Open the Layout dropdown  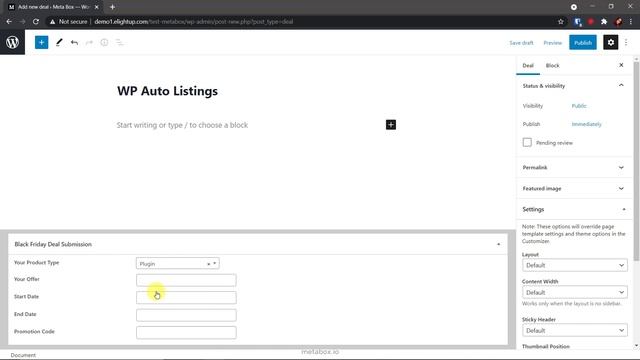coord(575,265)
